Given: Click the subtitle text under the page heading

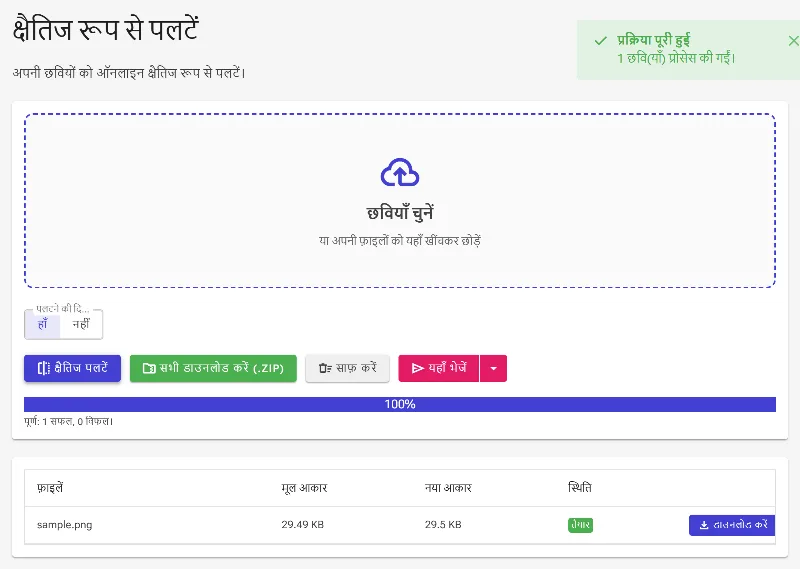Looking at the screenshot, I should point(129,73).
